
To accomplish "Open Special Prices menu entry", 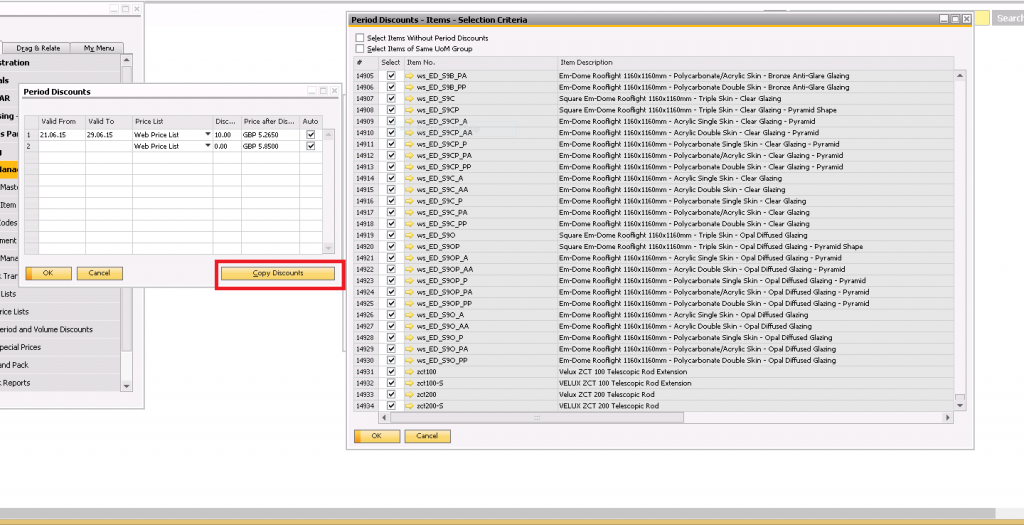I will click(21, 347).
